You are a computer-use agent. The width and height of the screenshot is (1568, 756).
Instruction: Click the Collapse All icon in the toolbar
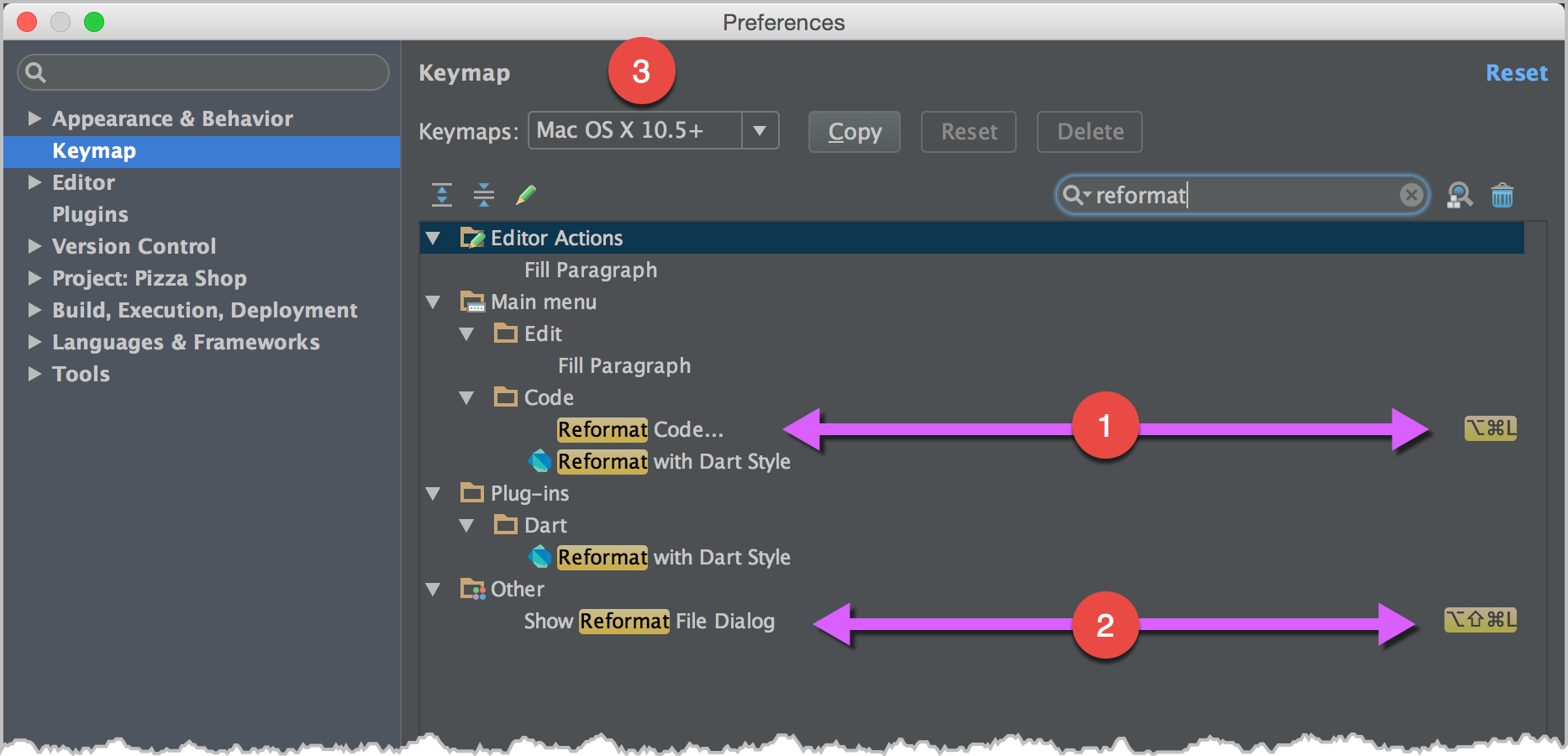(x=483, y=194)
